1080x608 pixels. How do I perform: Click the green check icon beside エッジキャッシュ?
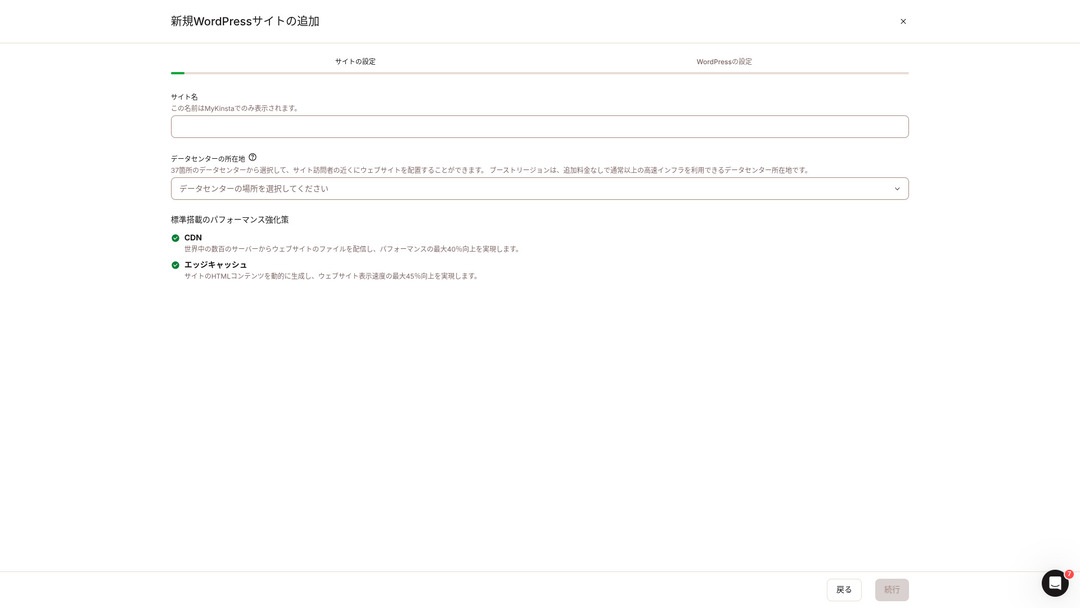pyautogui.click(x=176, y=265)
